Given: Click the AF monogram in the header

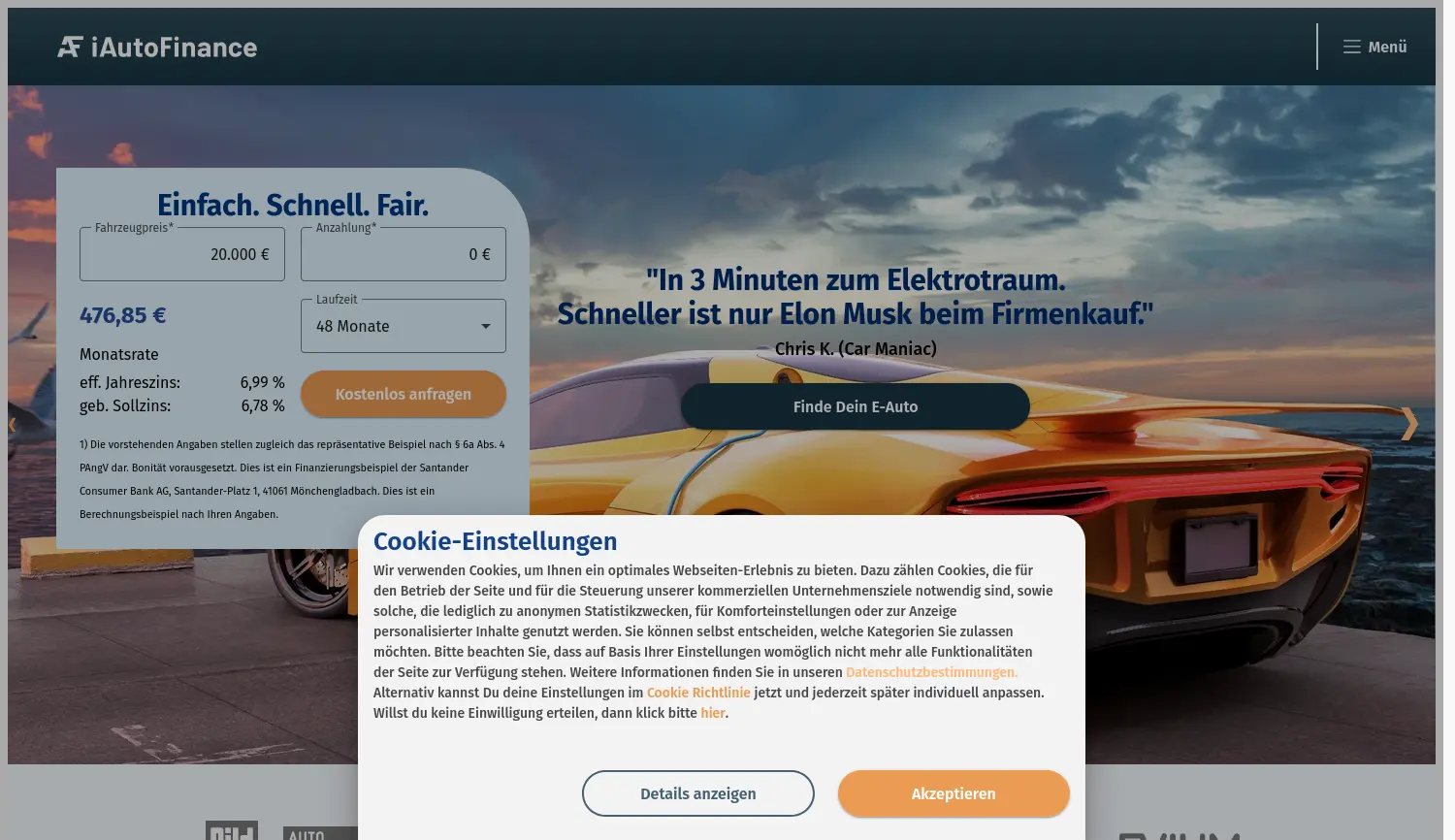Looking at the screenshot, I should coord(69,46).
